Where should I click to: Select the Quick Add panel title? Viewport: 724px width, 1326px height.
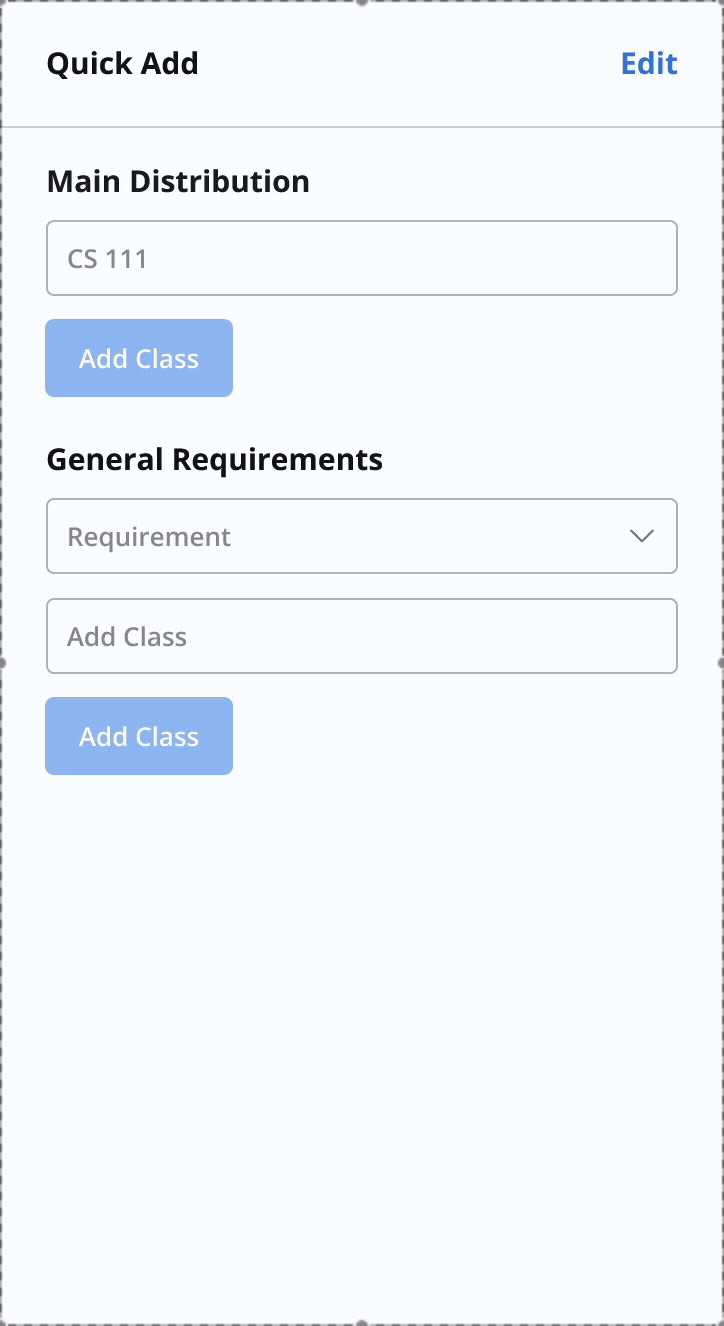click(123, 64)
